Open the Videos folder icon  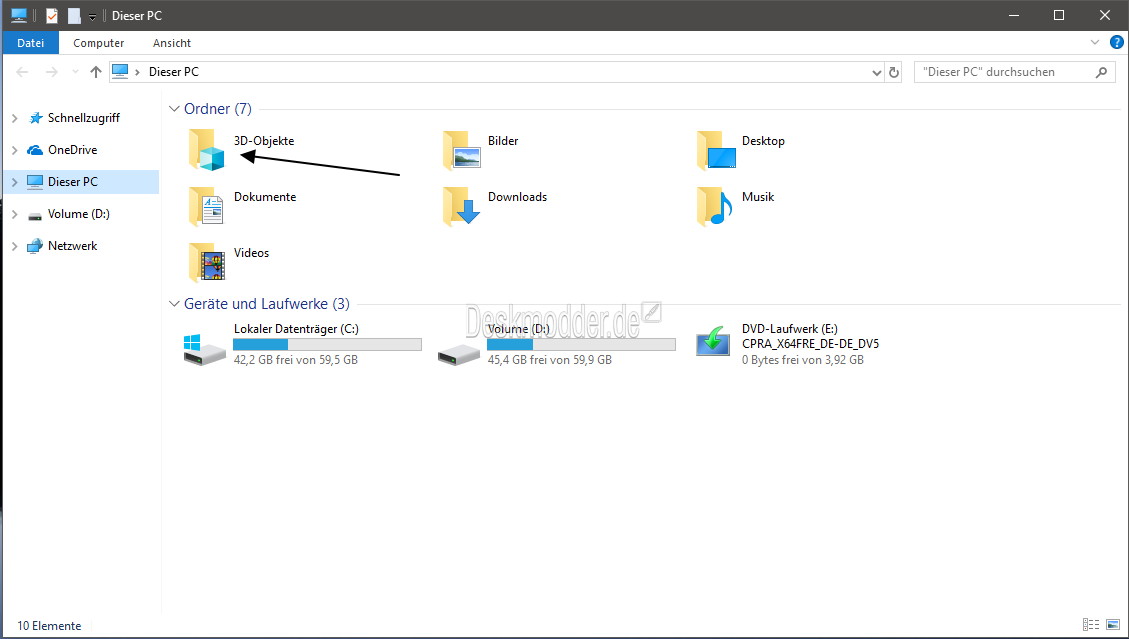pos(207,262)
